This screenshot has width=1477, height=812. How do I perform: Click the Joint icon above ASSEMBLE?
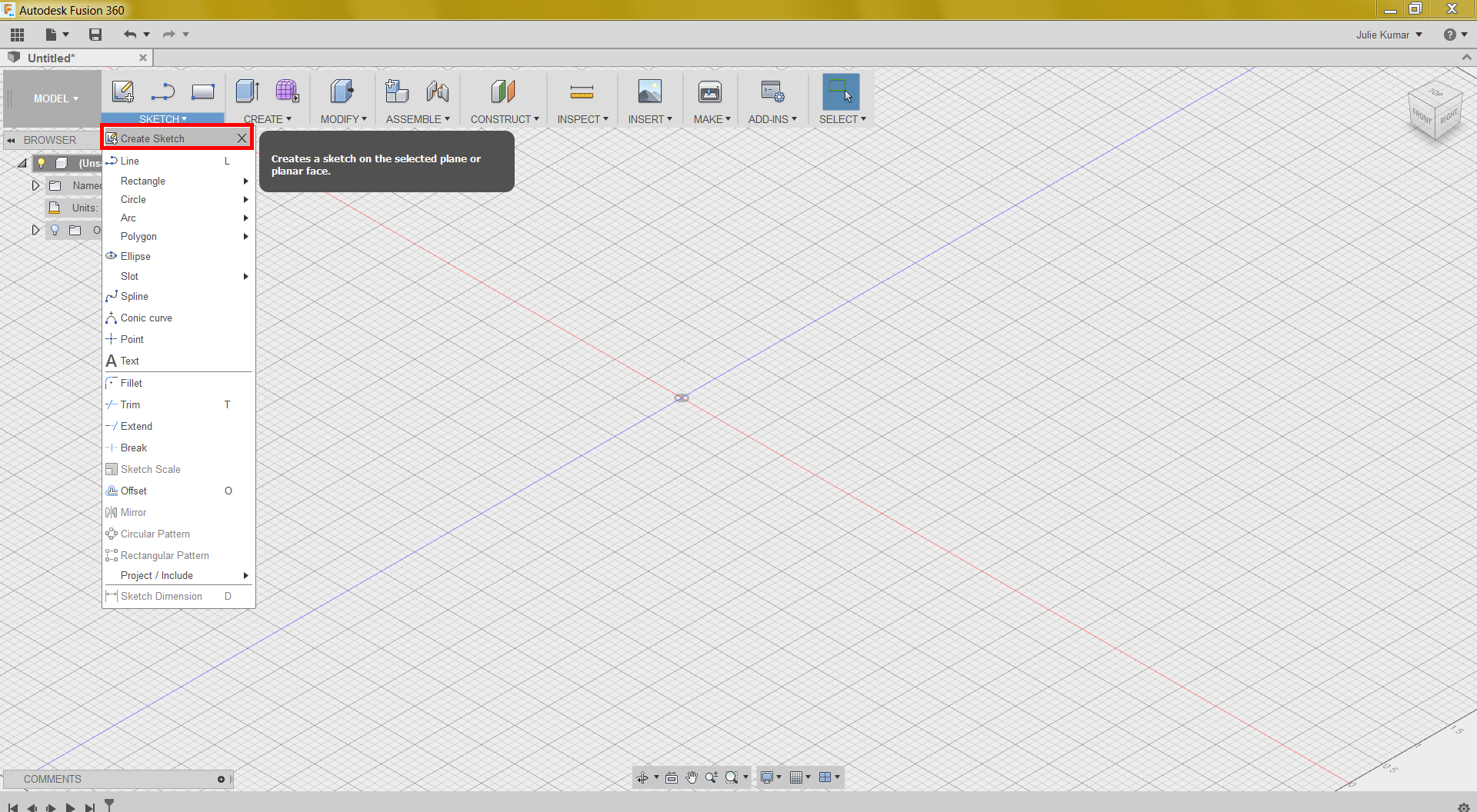tap(438, 92)
